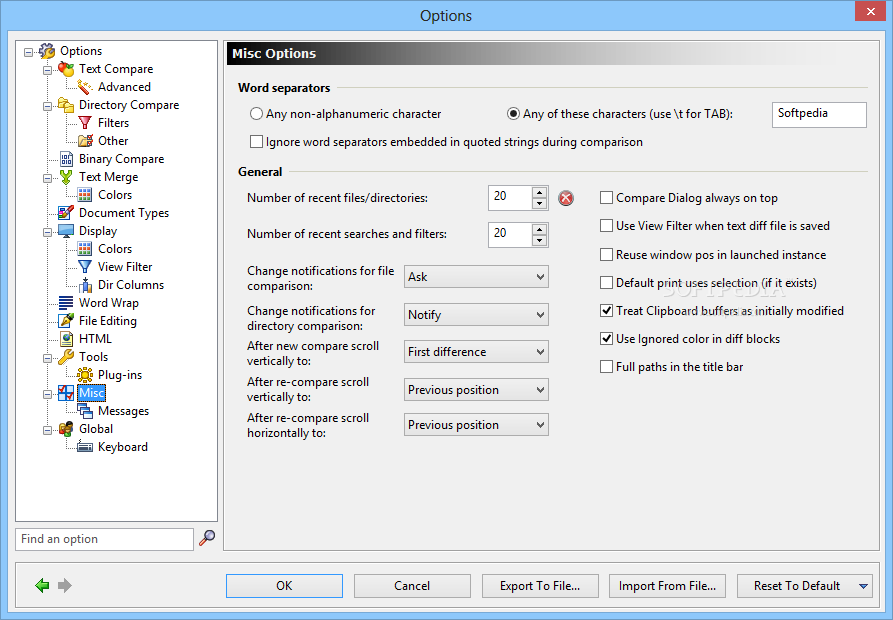This screenshot has height=620, width=893.
Task: Click the Global icon in tree
Action: (66, 429)
